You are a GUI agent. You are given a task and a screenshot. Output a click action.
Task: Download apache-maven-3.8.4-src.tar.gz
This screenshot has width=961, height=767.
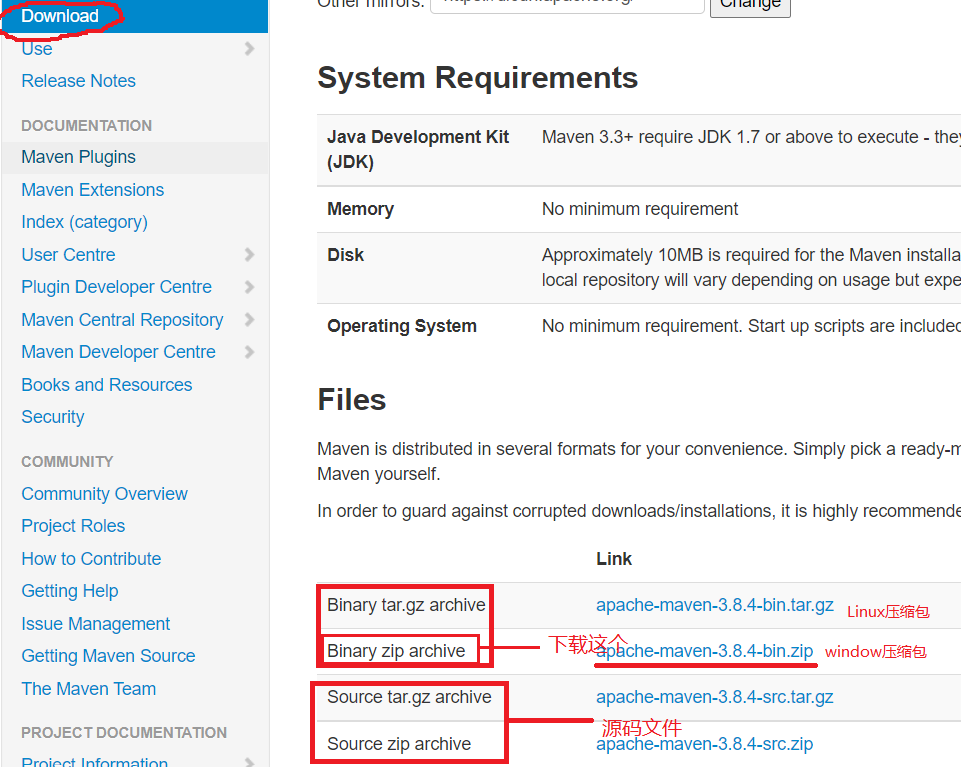click(715, 697)
